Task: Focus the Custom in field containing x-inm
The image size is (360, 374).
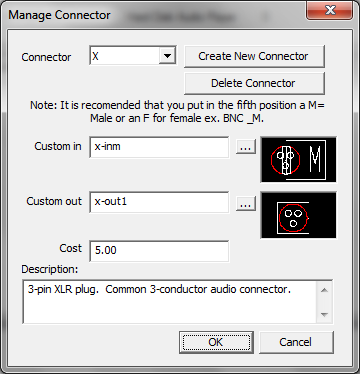Action: point(159,147)
